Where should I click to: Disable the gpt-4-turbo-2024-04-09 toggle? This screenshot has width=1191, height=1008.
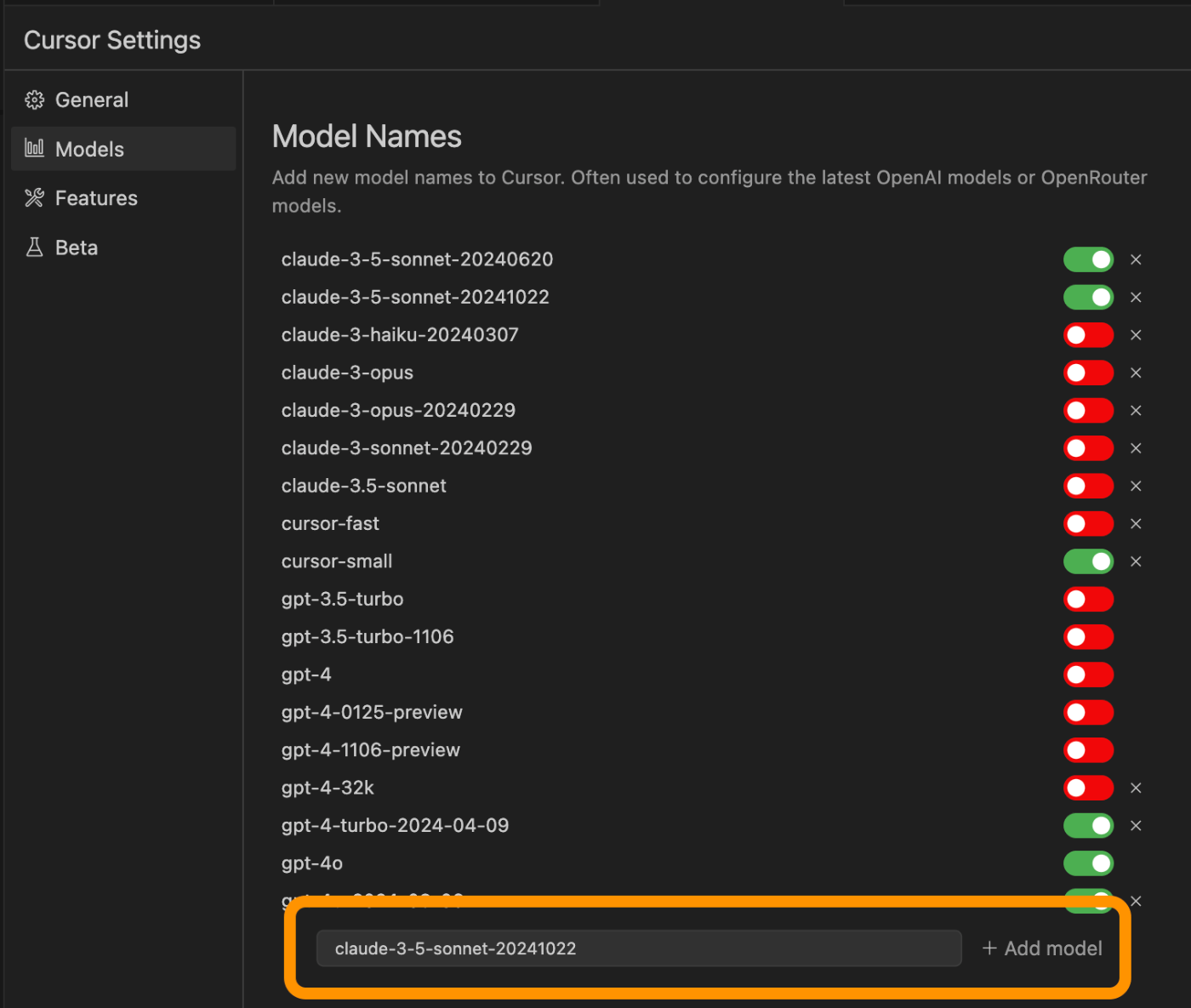point(1088,825)
